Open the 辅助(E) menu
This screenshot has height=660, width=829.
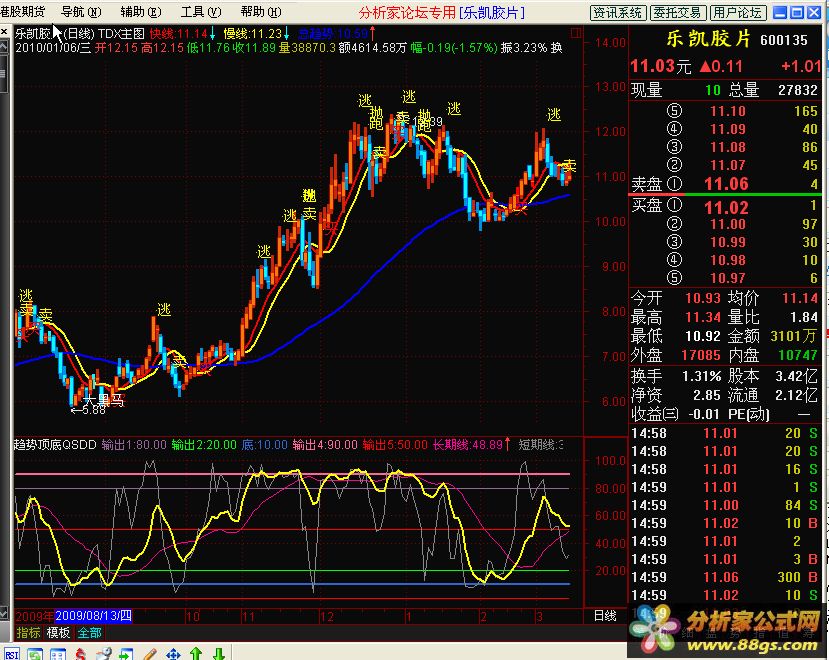pos(141,12)
